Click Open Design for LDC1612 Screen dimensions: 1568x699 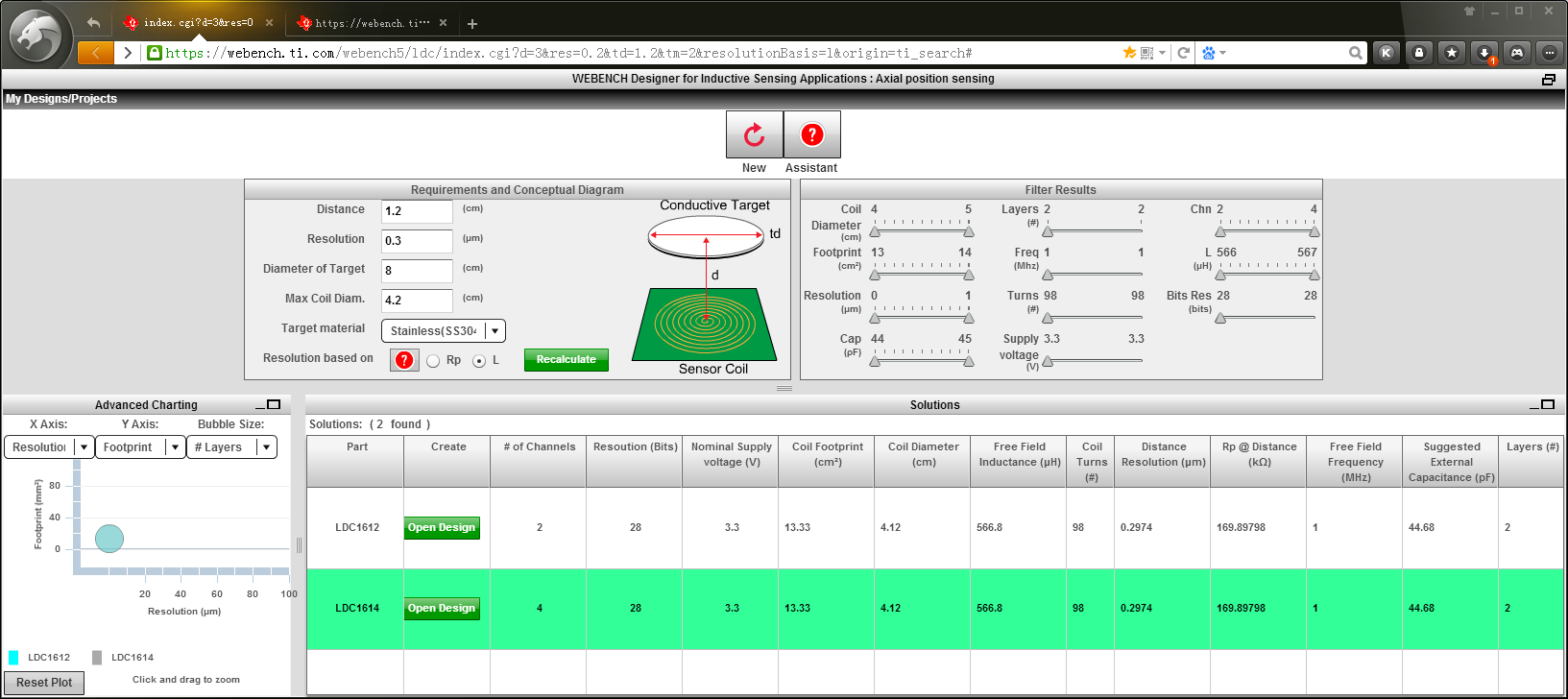click(x=442, y=528)
